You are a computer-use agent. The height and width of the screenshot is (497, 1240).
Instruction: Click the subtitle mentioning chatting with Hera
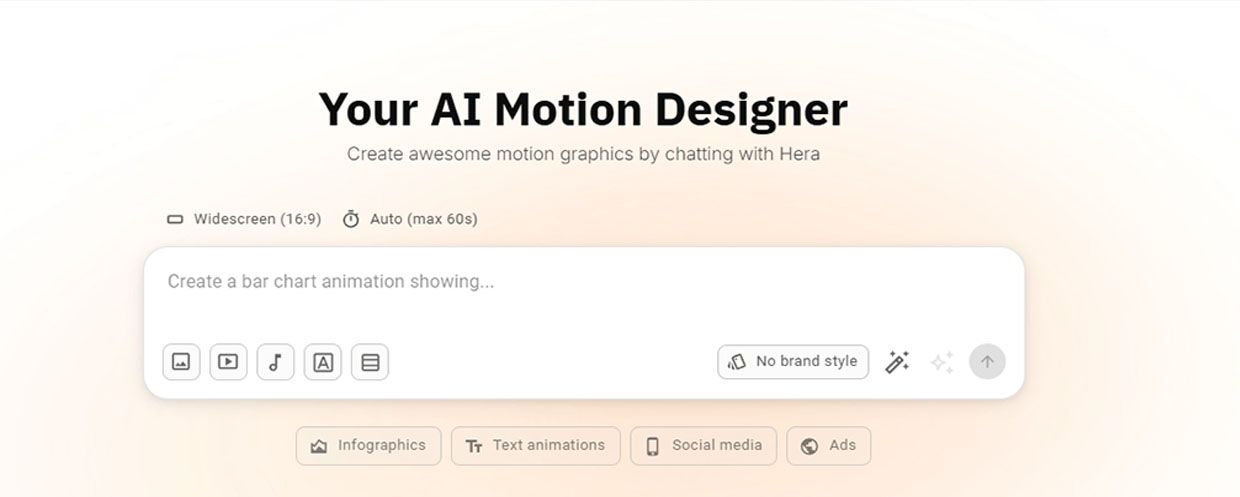(583, 155)
